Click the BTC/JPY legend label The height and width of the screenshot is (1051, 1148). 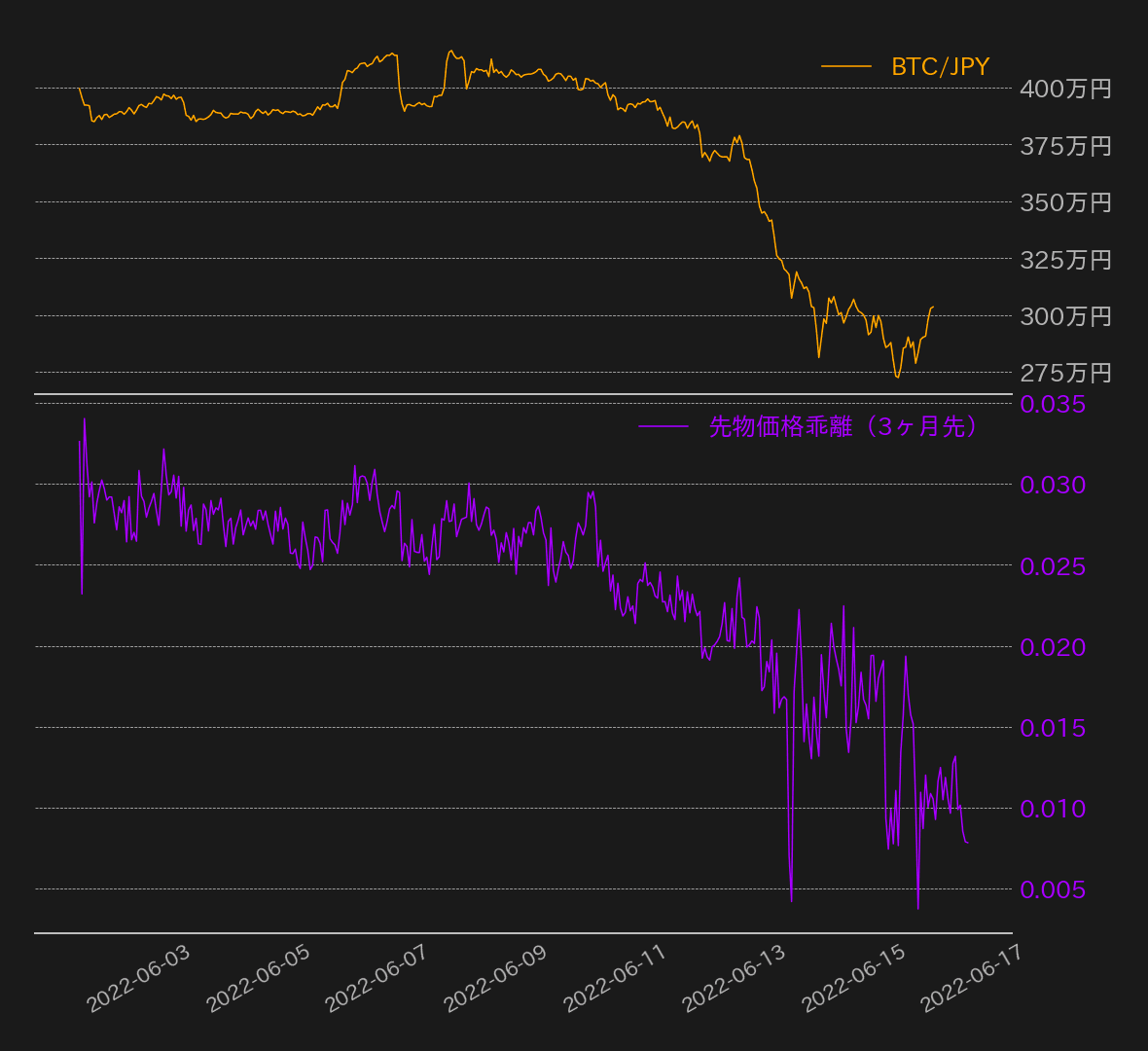coord(940,66)
